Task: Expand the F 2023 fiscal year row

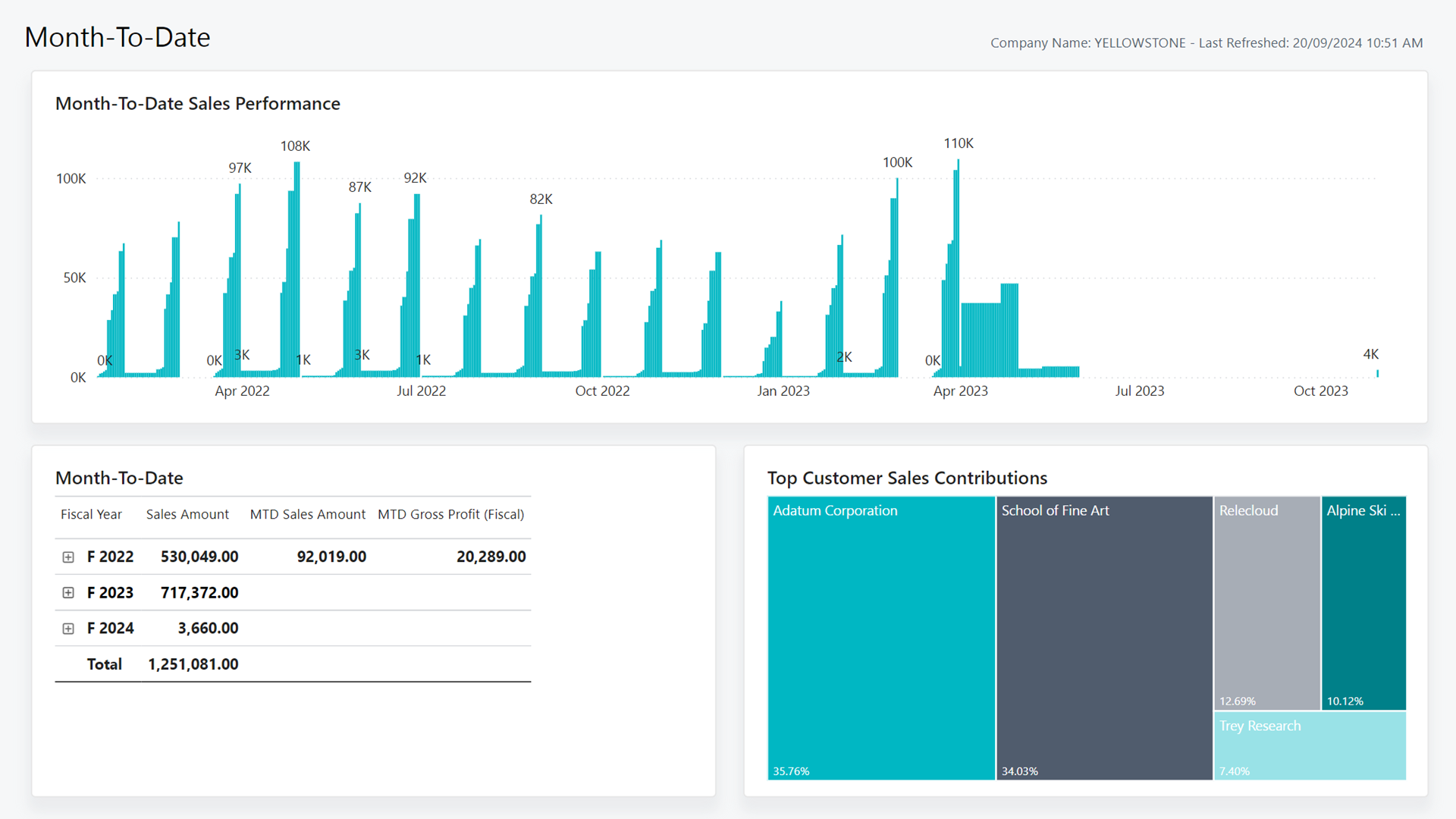Action: coord(69,592)
